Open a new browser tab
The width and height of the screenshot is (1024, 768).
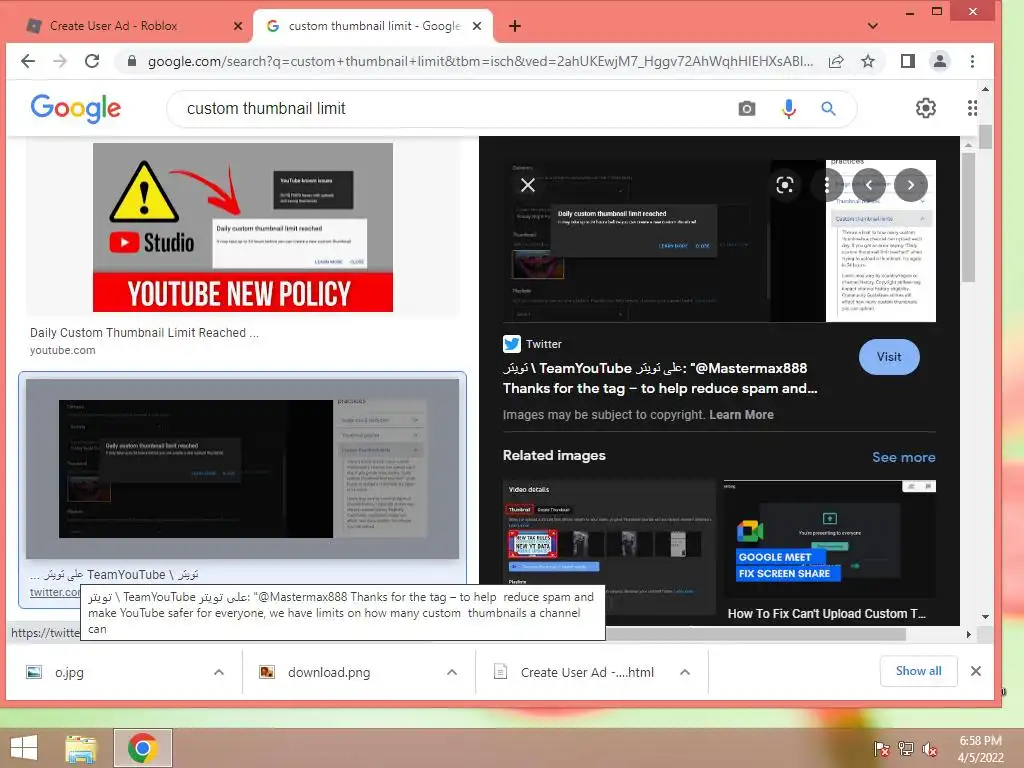[x=515, y=26]
